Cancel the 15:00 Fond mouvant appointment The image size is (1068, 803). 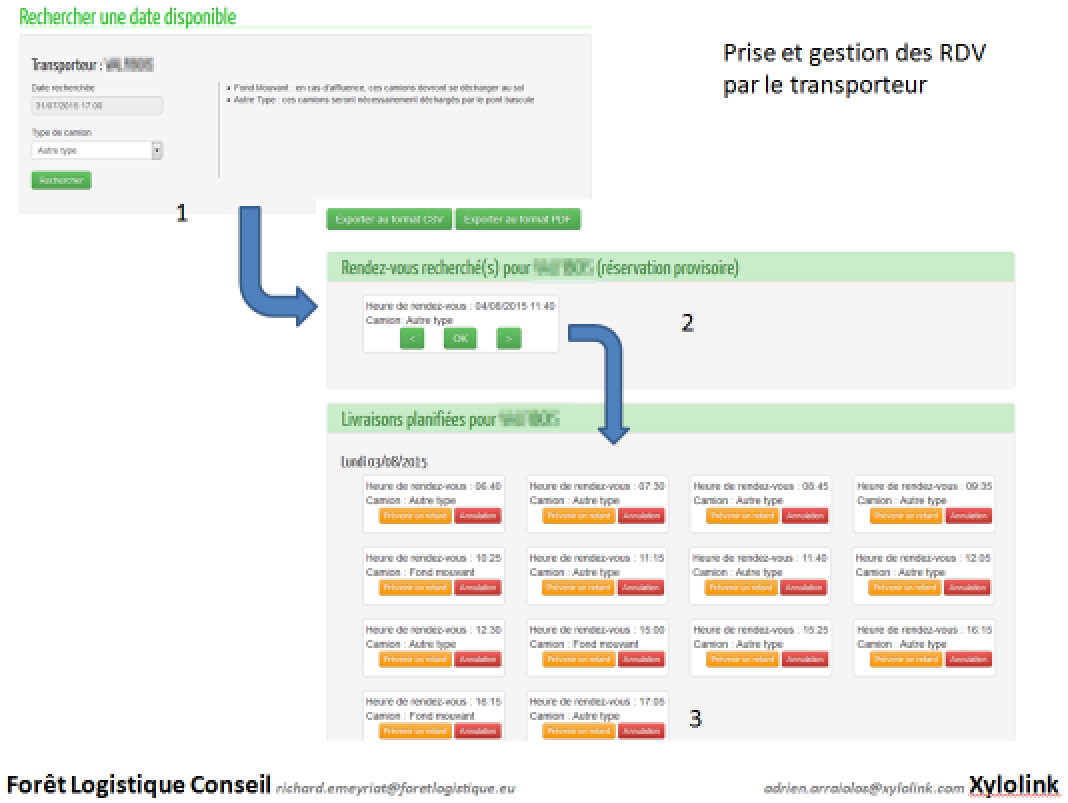coord(642,659)
